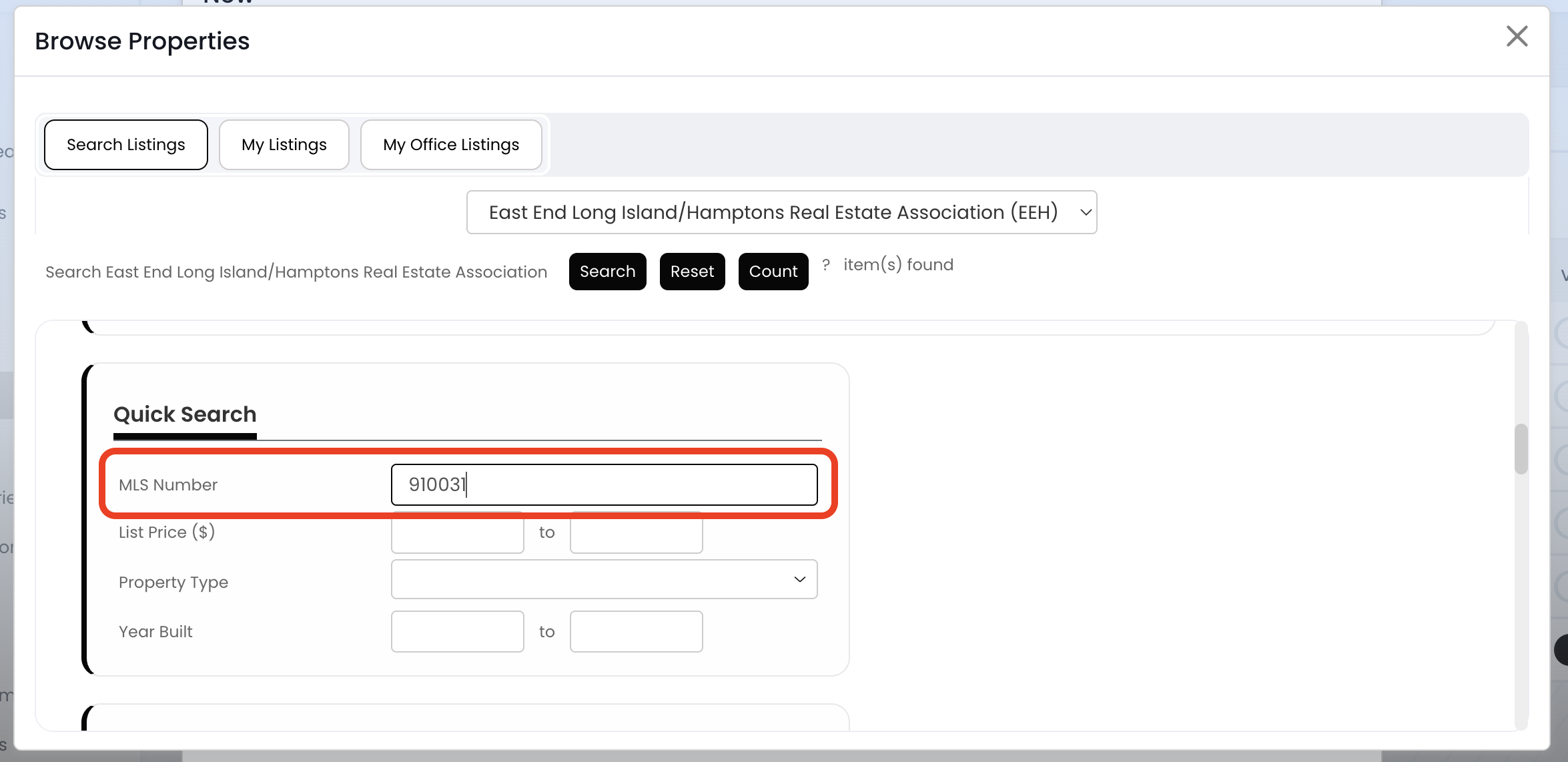Close the Browse Properties dialog

pos(1517,37)
